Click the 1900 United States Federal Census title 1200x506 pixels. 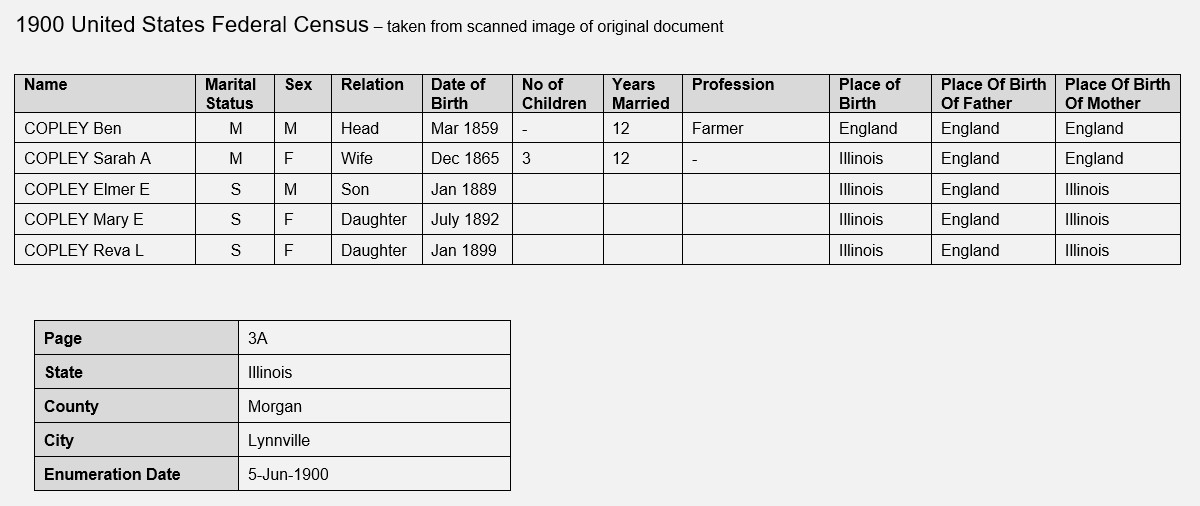coord(192,26)
